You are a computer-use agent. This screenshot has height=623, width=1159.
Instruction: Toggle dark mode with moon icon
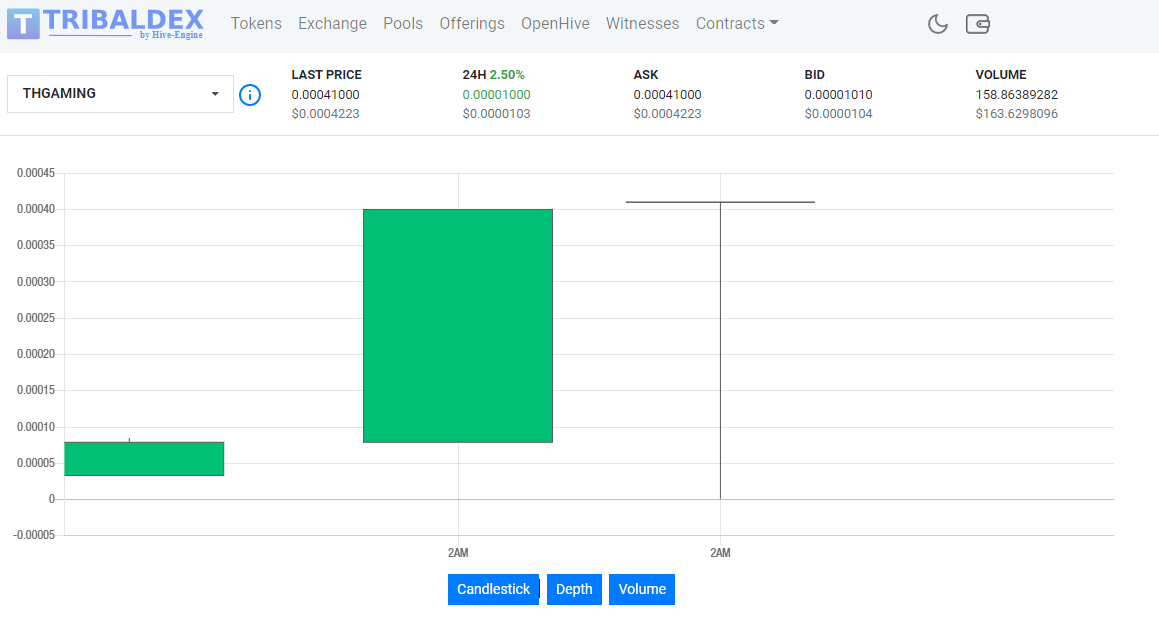point(937,24)
